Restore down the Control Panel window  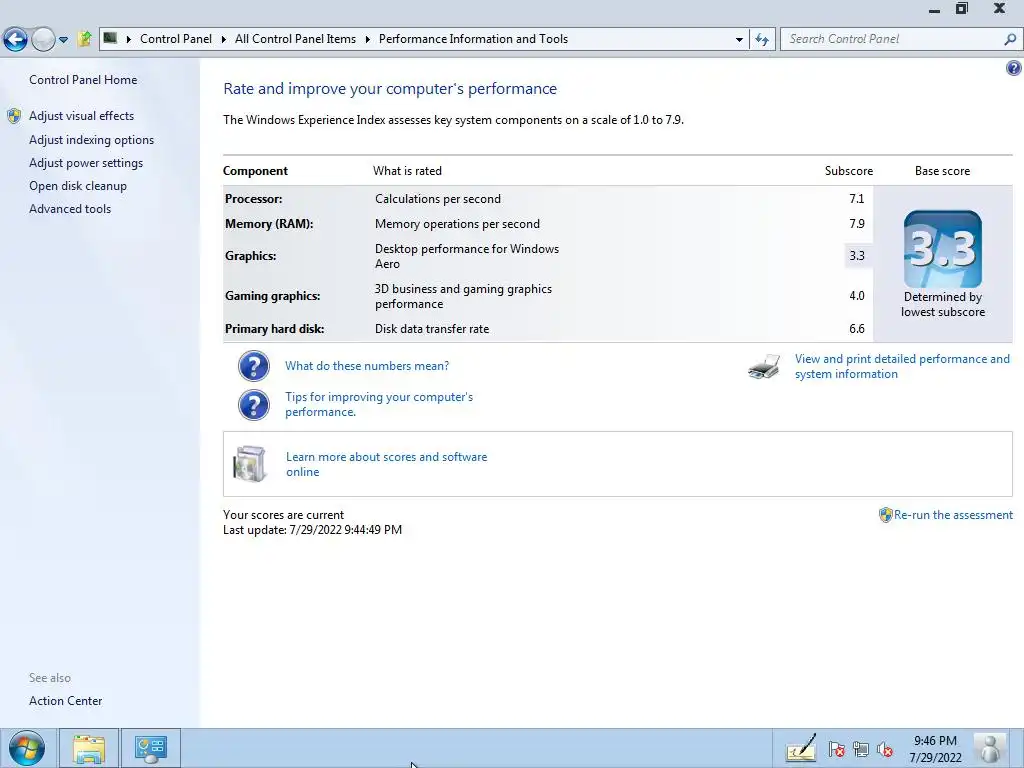tap(962, 8)
